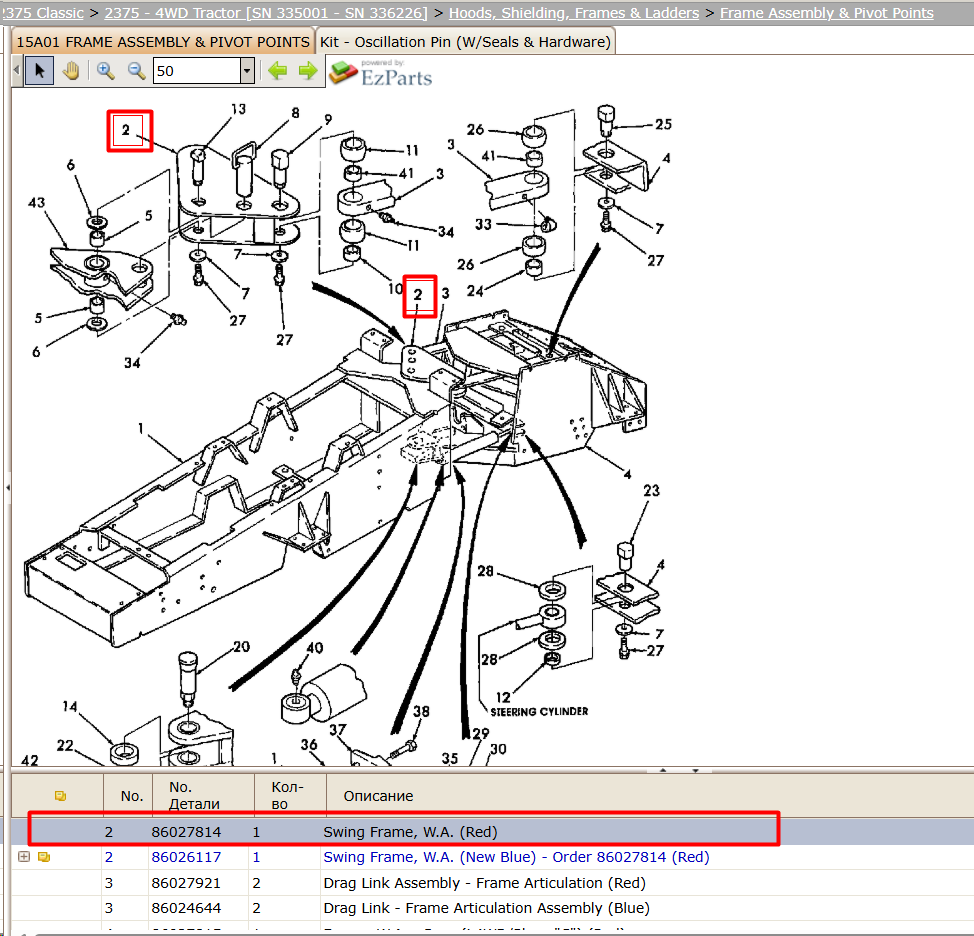Click callout 38 in the diagram
This screenshot has height=936, width=974.
(x=421, y=711)
